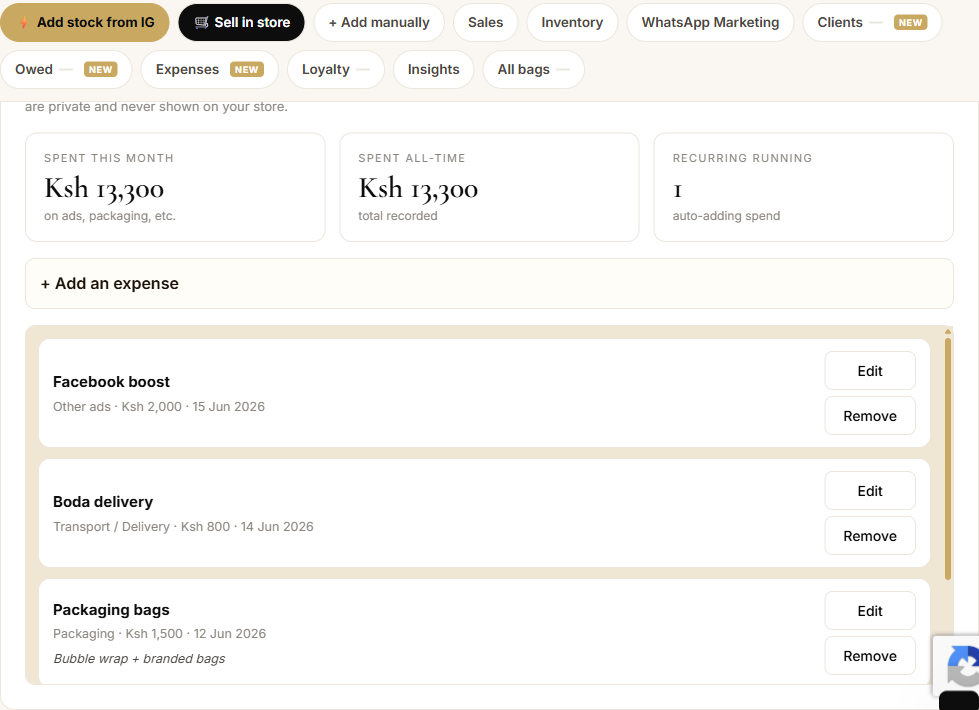Click the Recurring Running count of 1

tap(677, 190)
